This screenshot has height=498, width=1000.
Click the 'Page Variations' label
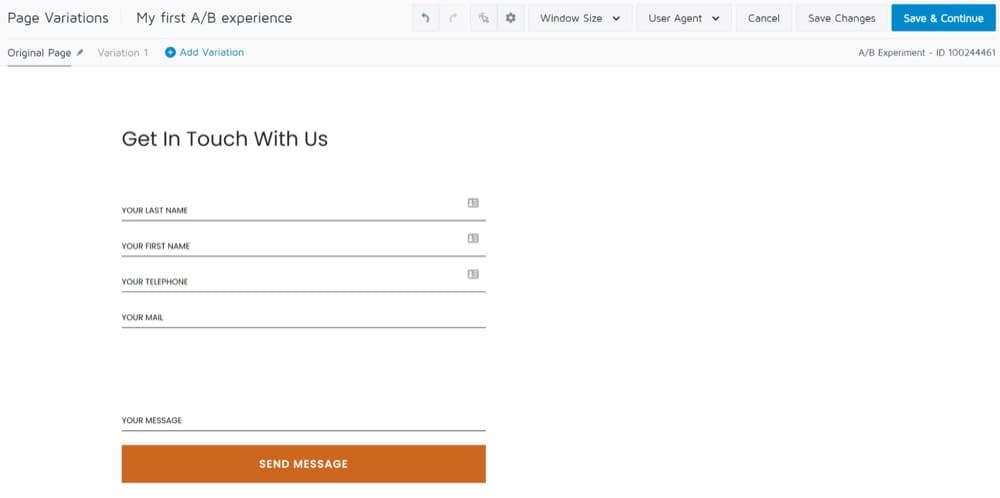[58, 18]
